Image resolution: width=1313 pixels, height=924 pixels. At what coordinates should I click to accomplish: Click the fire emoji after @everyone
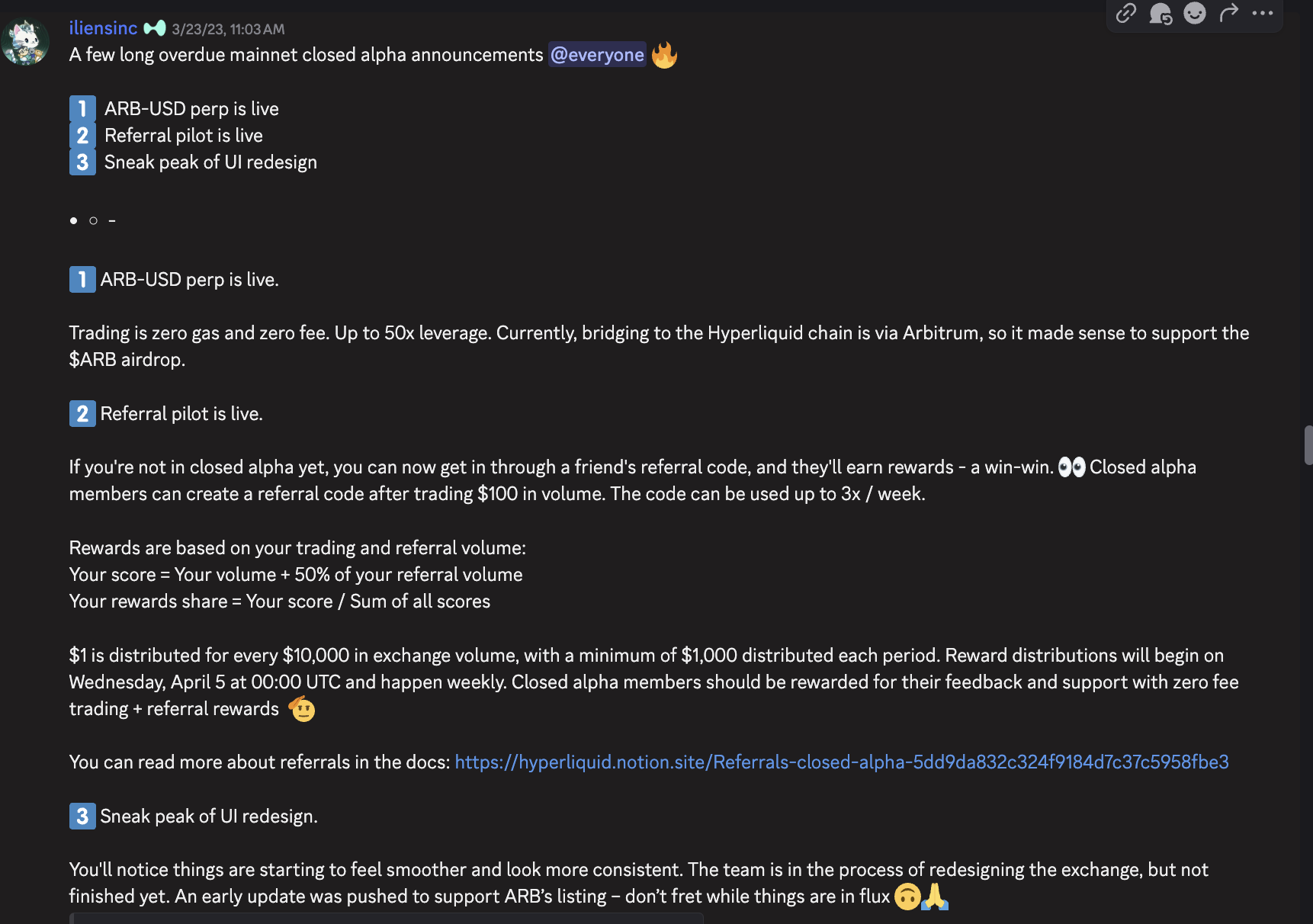click(664, 54)
